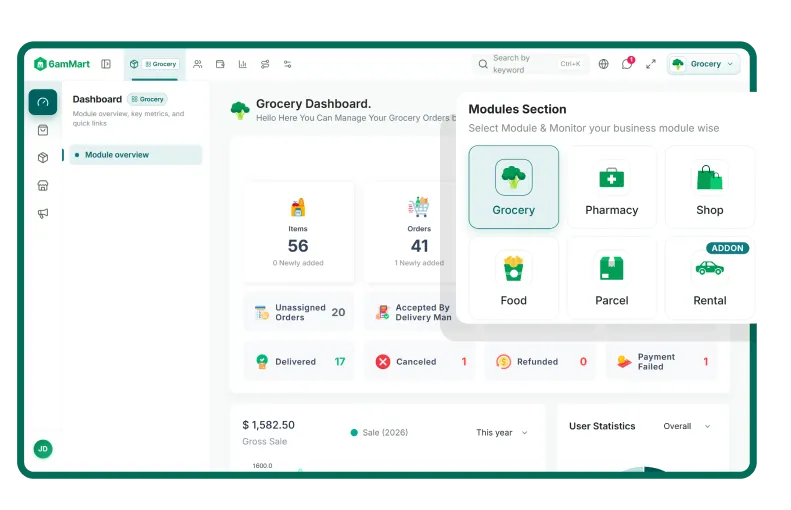This screenshot has width=791, height=510.
Task: Click the JD user avatar
Action: (43, 449)
